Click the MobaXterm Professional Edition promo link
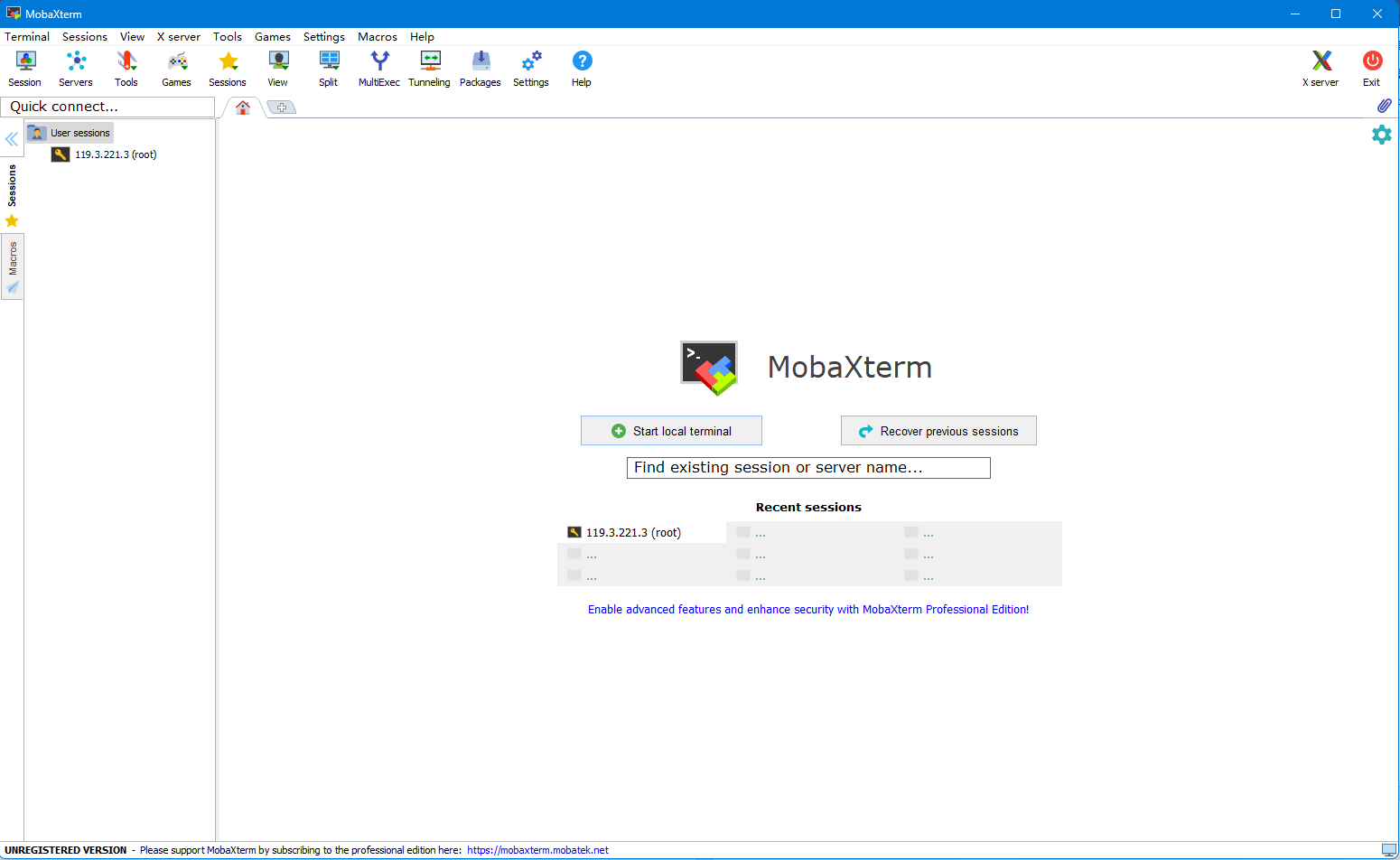The width and height of the screenshot is (1400, 860). (808, 610)
